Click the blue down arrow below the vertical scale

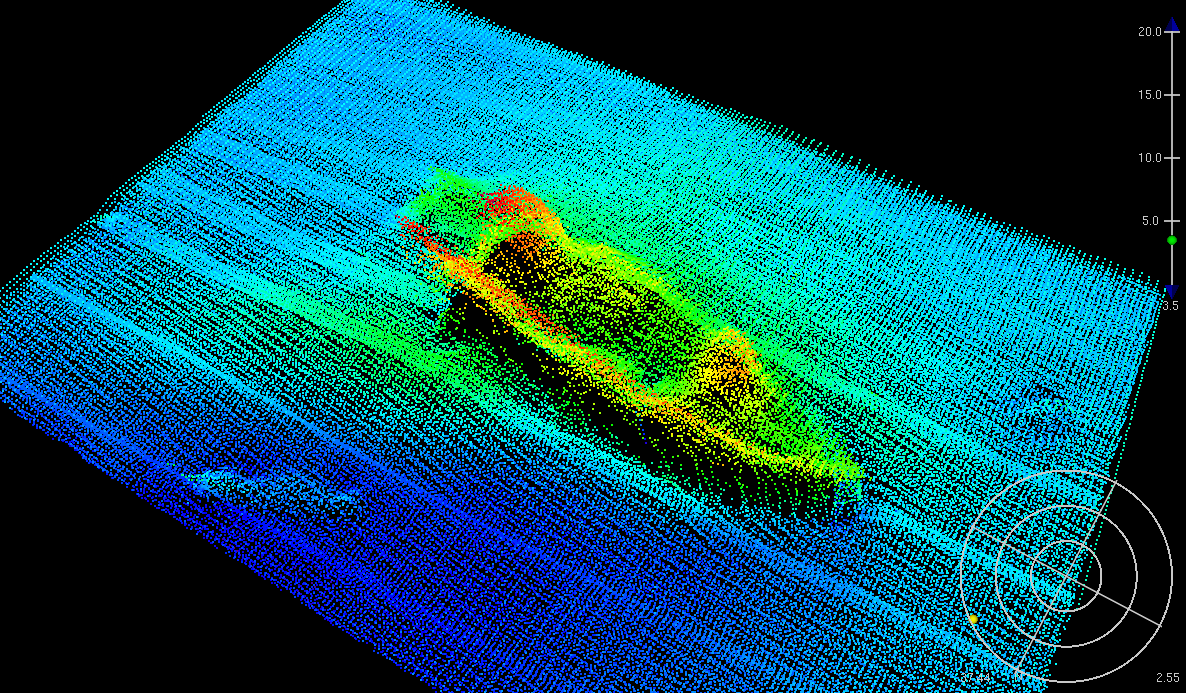(1172, 290)
